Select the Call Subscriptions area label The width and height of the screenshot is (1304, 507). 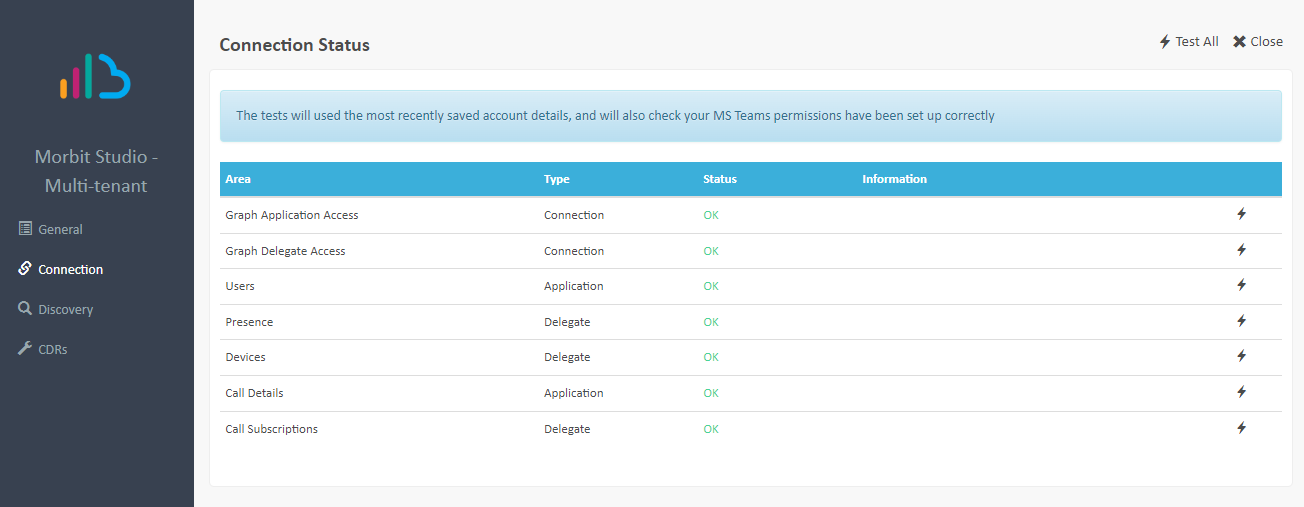point(272,429)
